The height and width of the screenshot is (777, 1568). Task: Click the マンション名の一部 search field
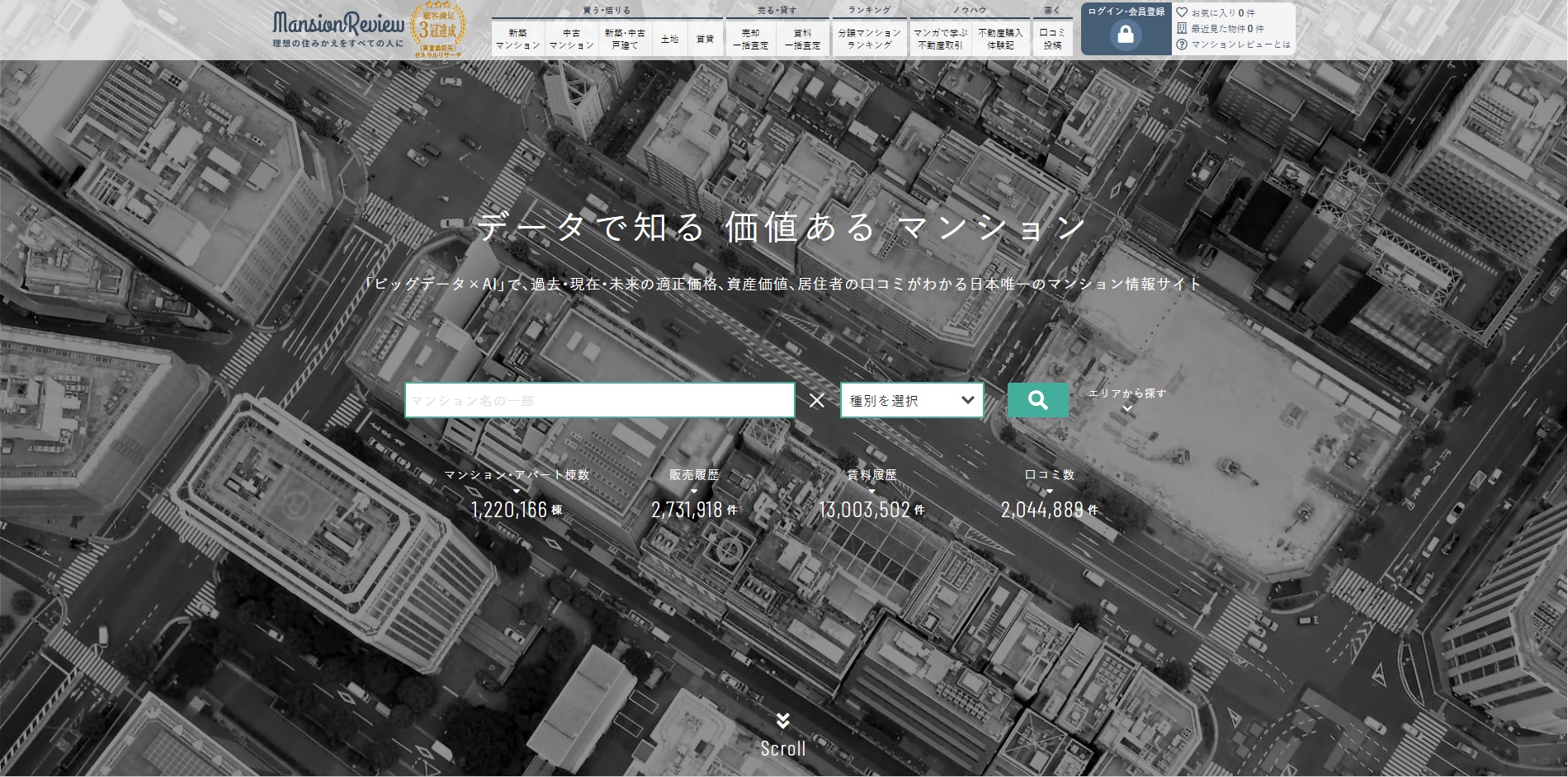pyautogui.click(x=597, y=400)
